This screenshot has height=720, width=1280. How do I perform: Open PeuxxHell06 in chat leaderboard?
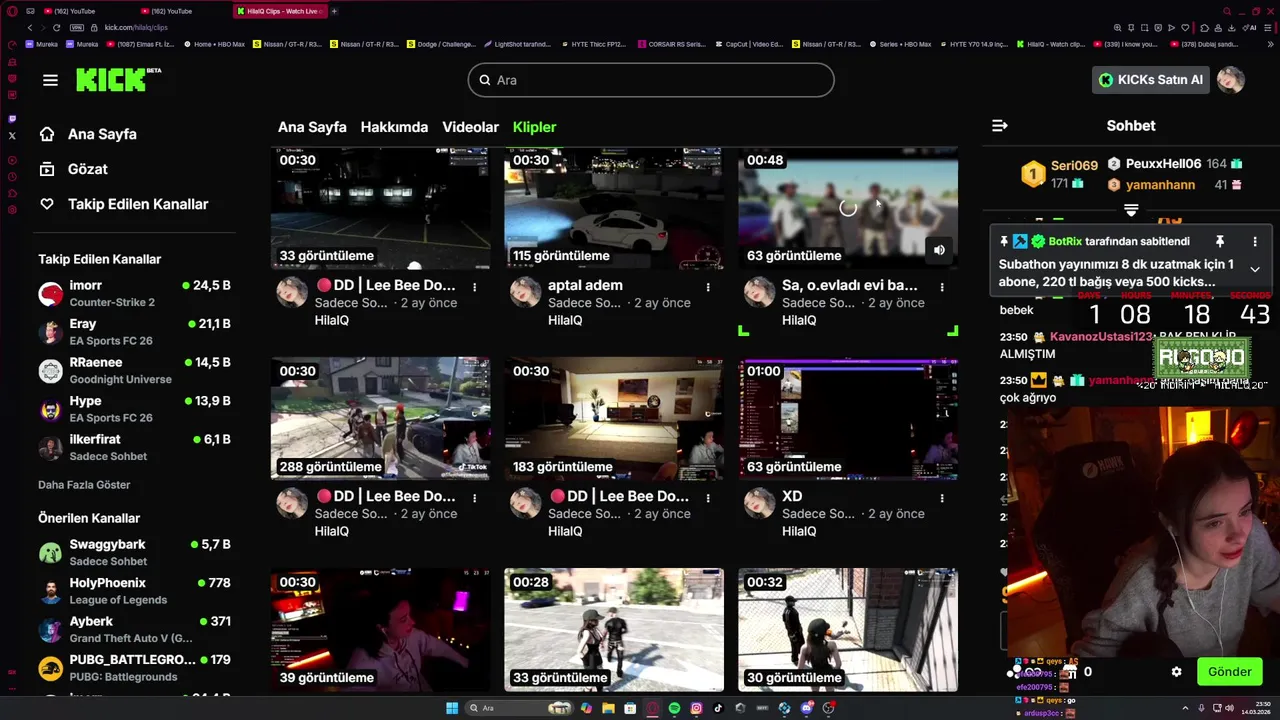tap(1163, 164)
